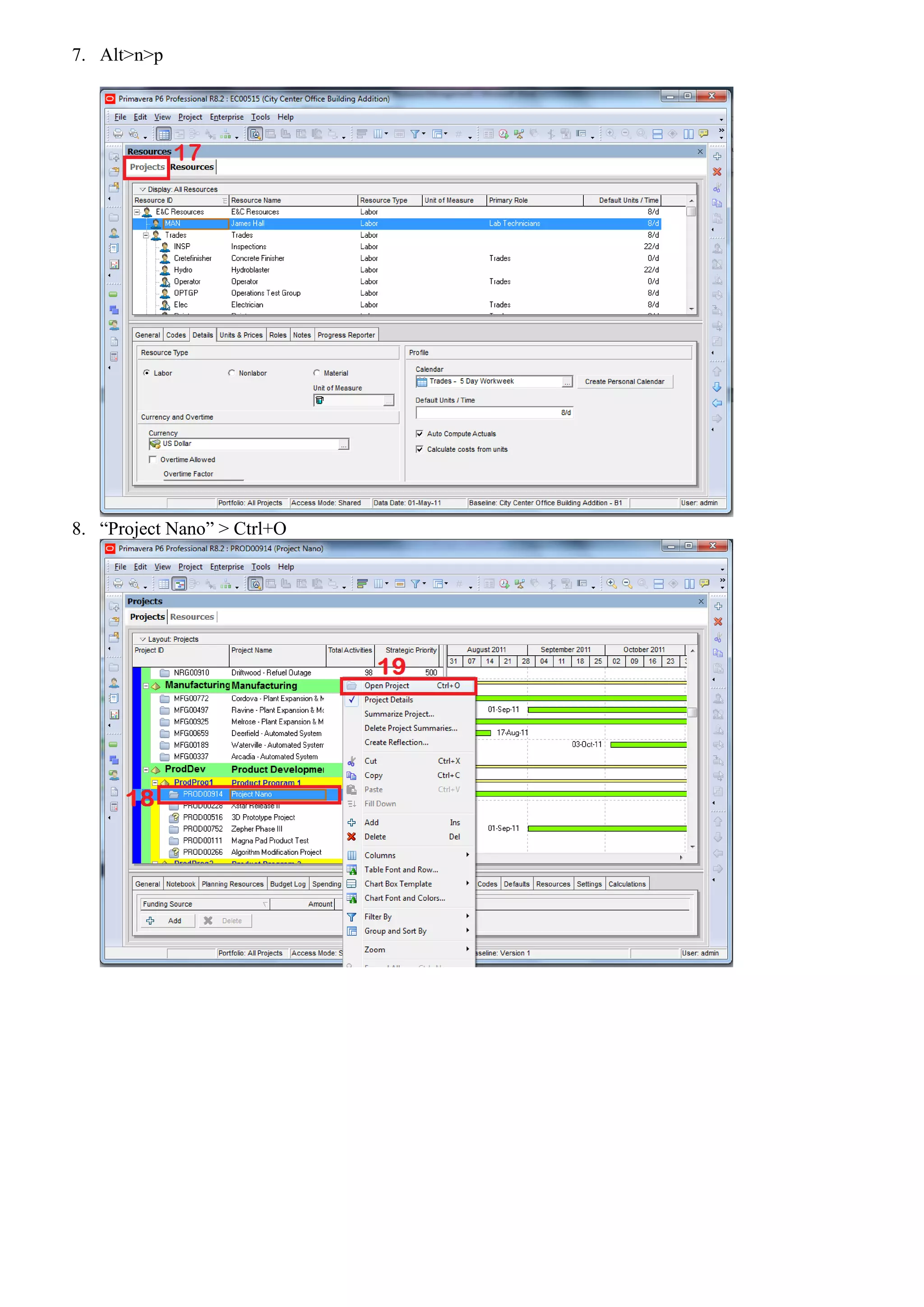Image resolution: width=924 pixels, height=1307 pixels.
Task: Click the Print Preview icon in the upper window toolbar
Action: coord(134,134)
